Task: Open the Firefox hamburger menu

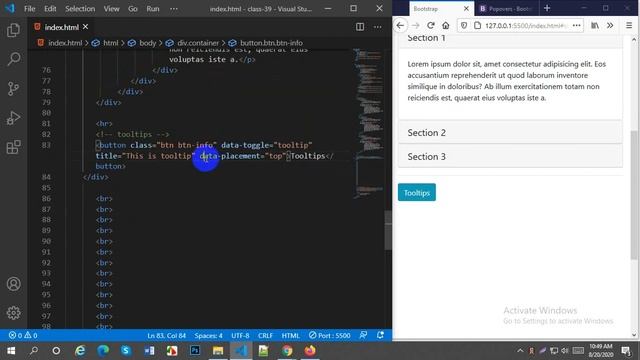Action: point(629,26)
